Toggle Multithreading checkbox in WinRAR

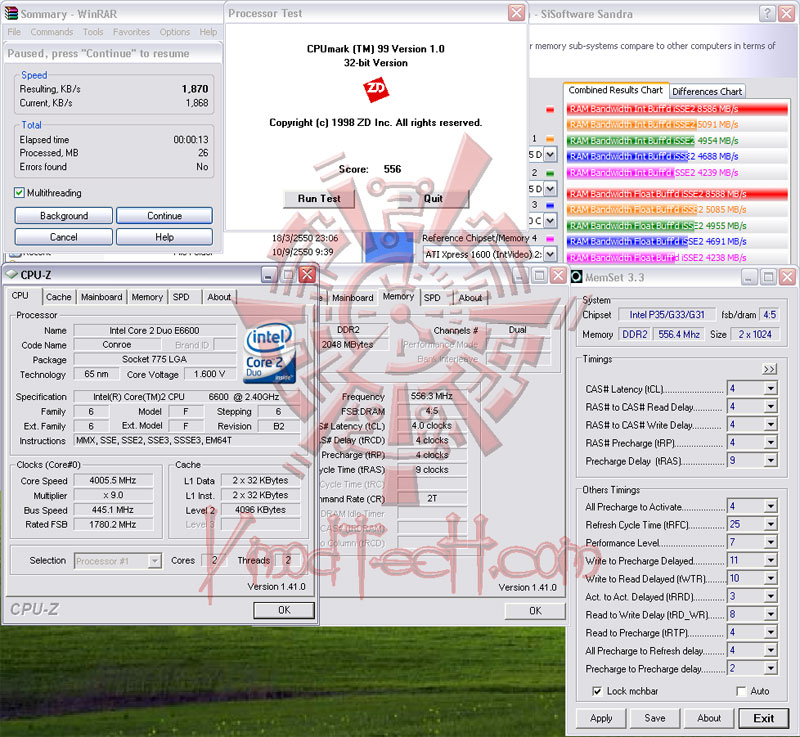coord(19,192)
